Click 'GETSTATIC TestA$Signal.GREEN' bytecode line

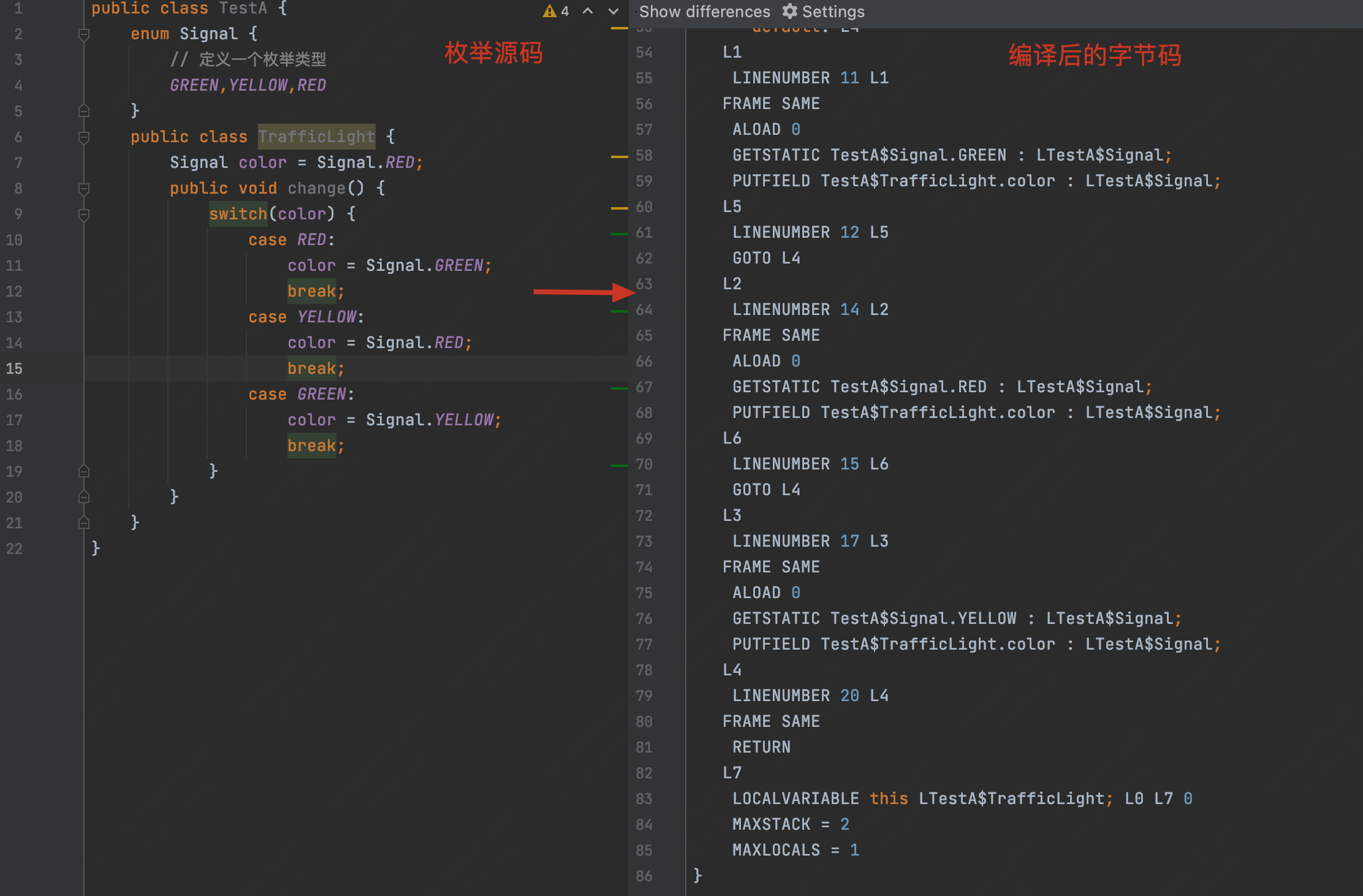(952, 155)
